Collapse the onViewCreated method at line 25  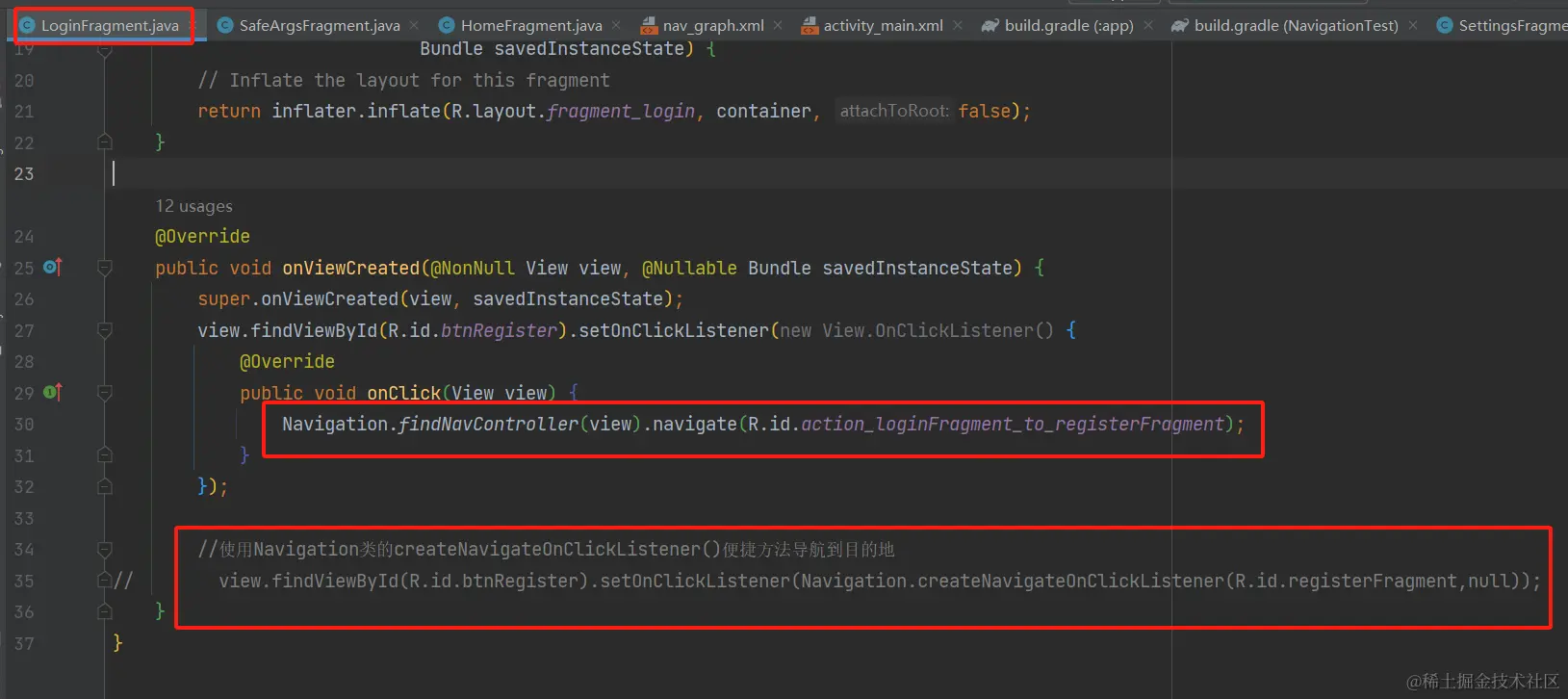tap(105, 268)
